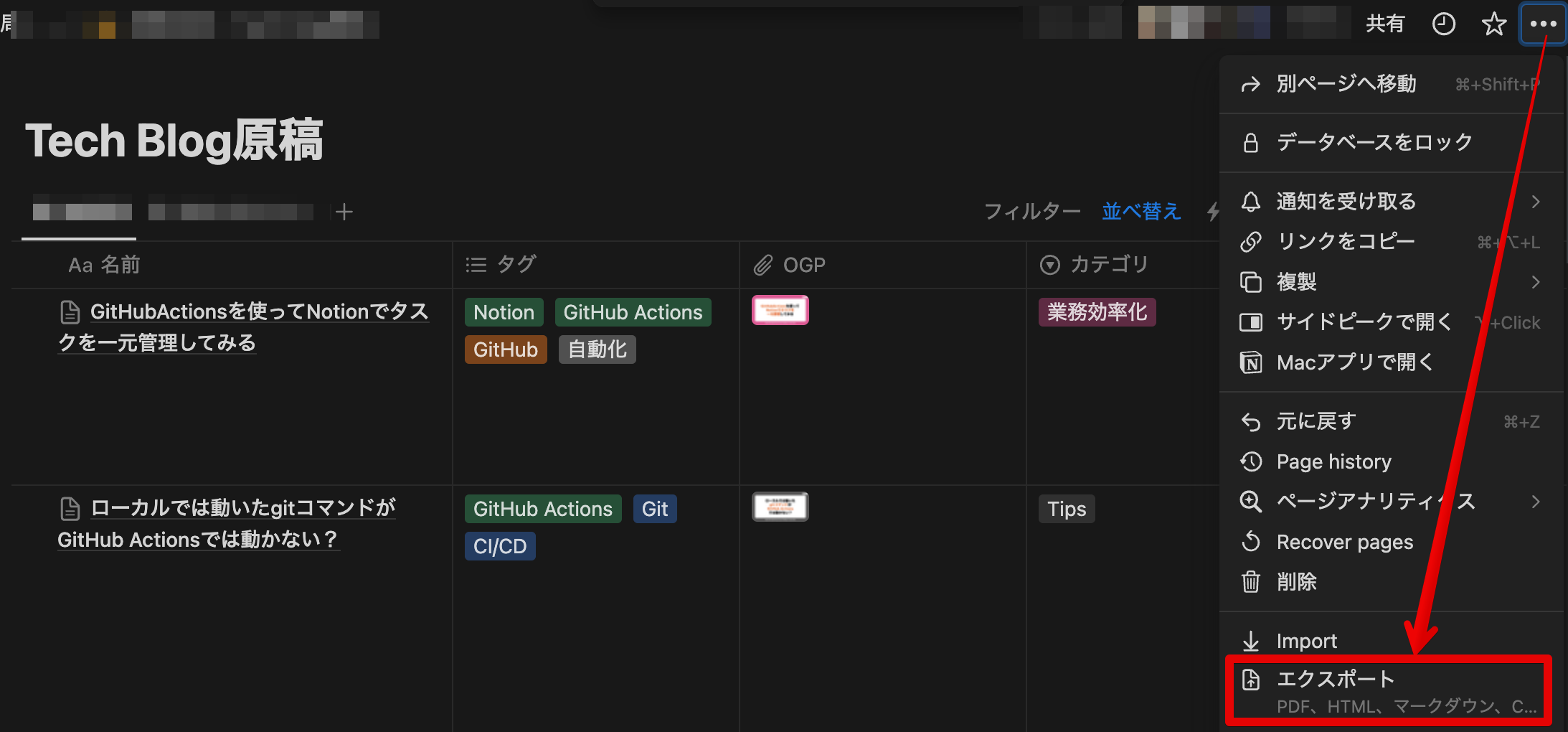This screenshot has width=1568, height=732.
Task: Click the page icon beside the GitHubActions row title
Action: pos(70,311)
